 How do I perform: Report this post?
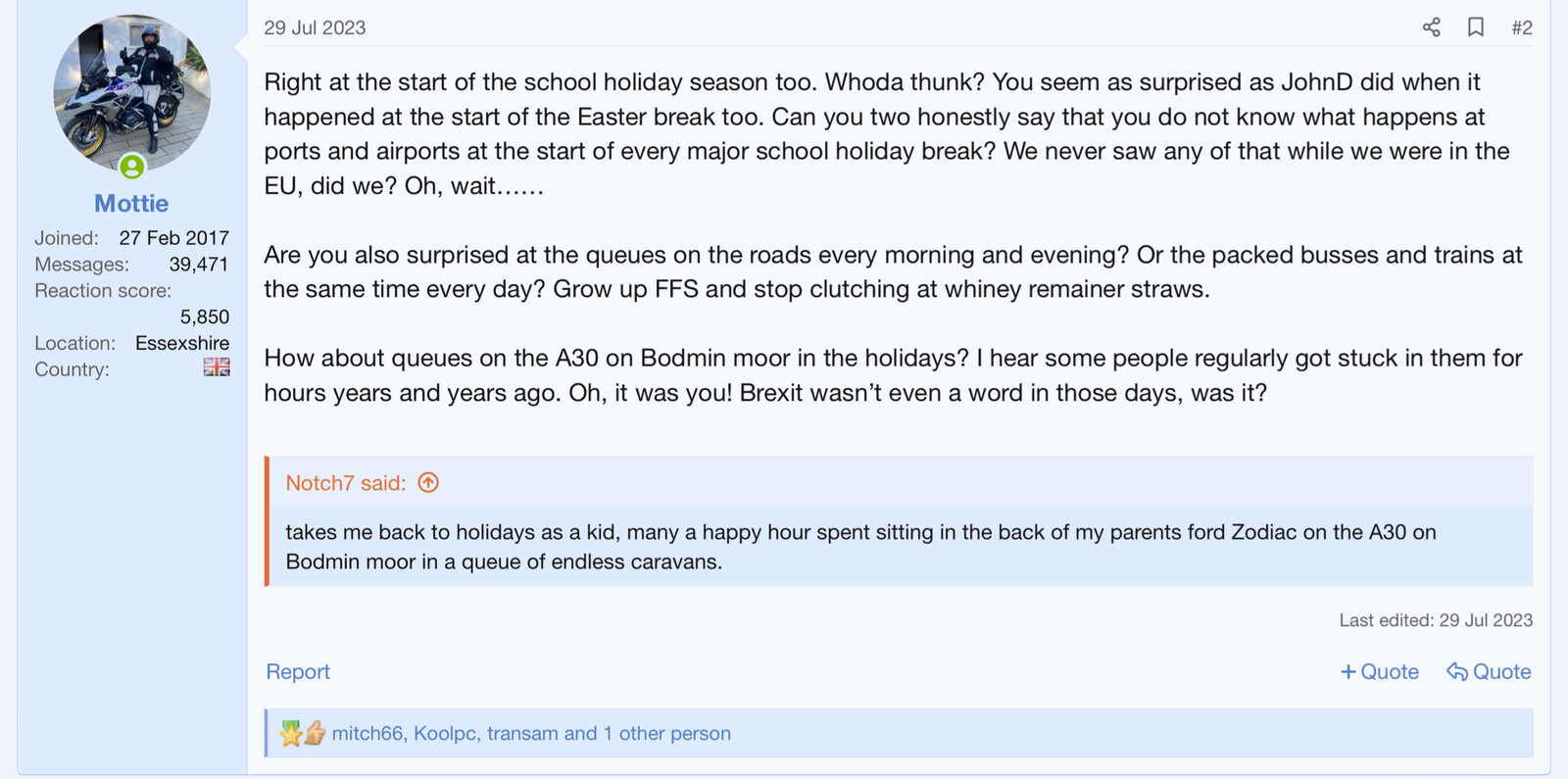point(298,671)
